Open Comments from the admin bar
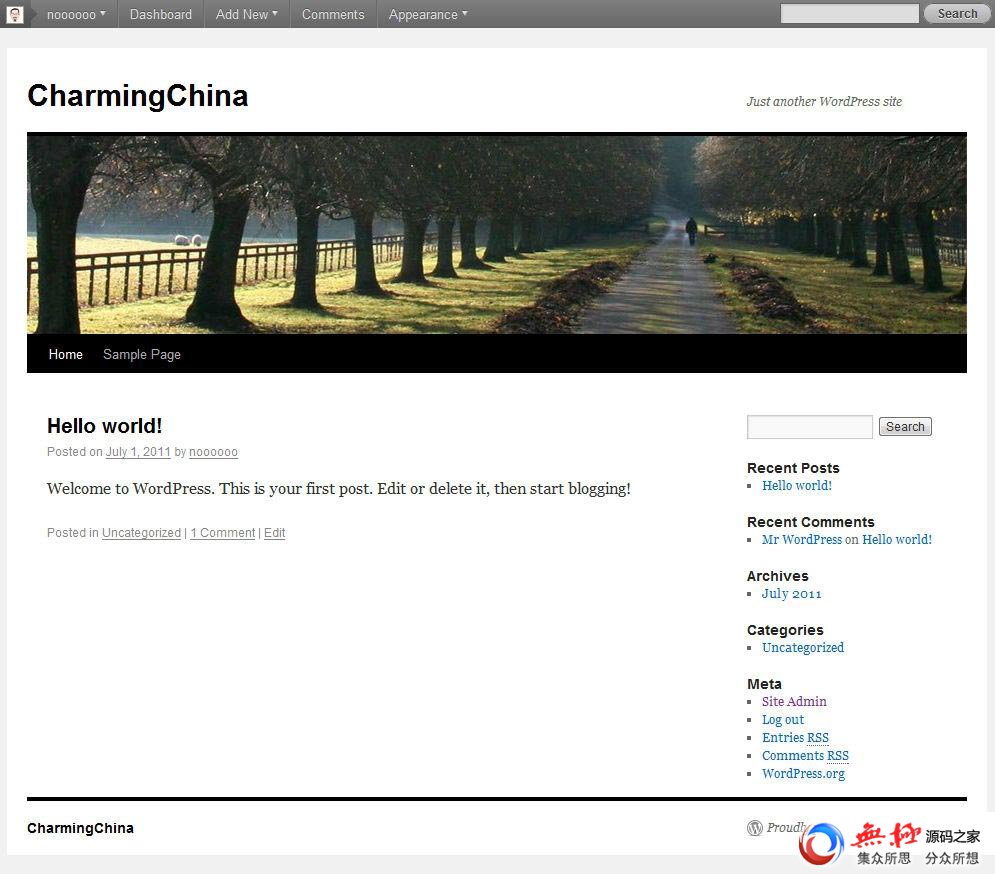This screenshot has height=874, width=995. pos(333,14)
